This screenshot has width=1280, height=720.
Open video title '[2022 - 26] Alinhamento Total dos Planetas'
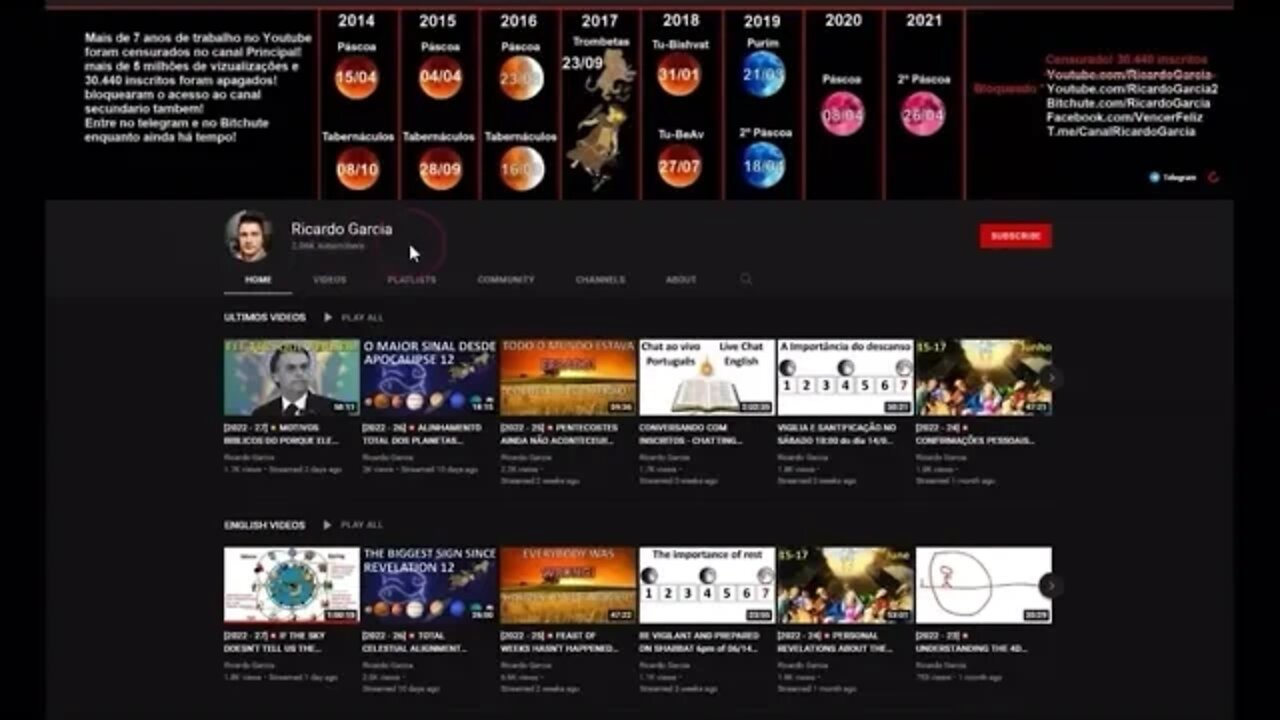pyautogui.click(x=422, y=434)
